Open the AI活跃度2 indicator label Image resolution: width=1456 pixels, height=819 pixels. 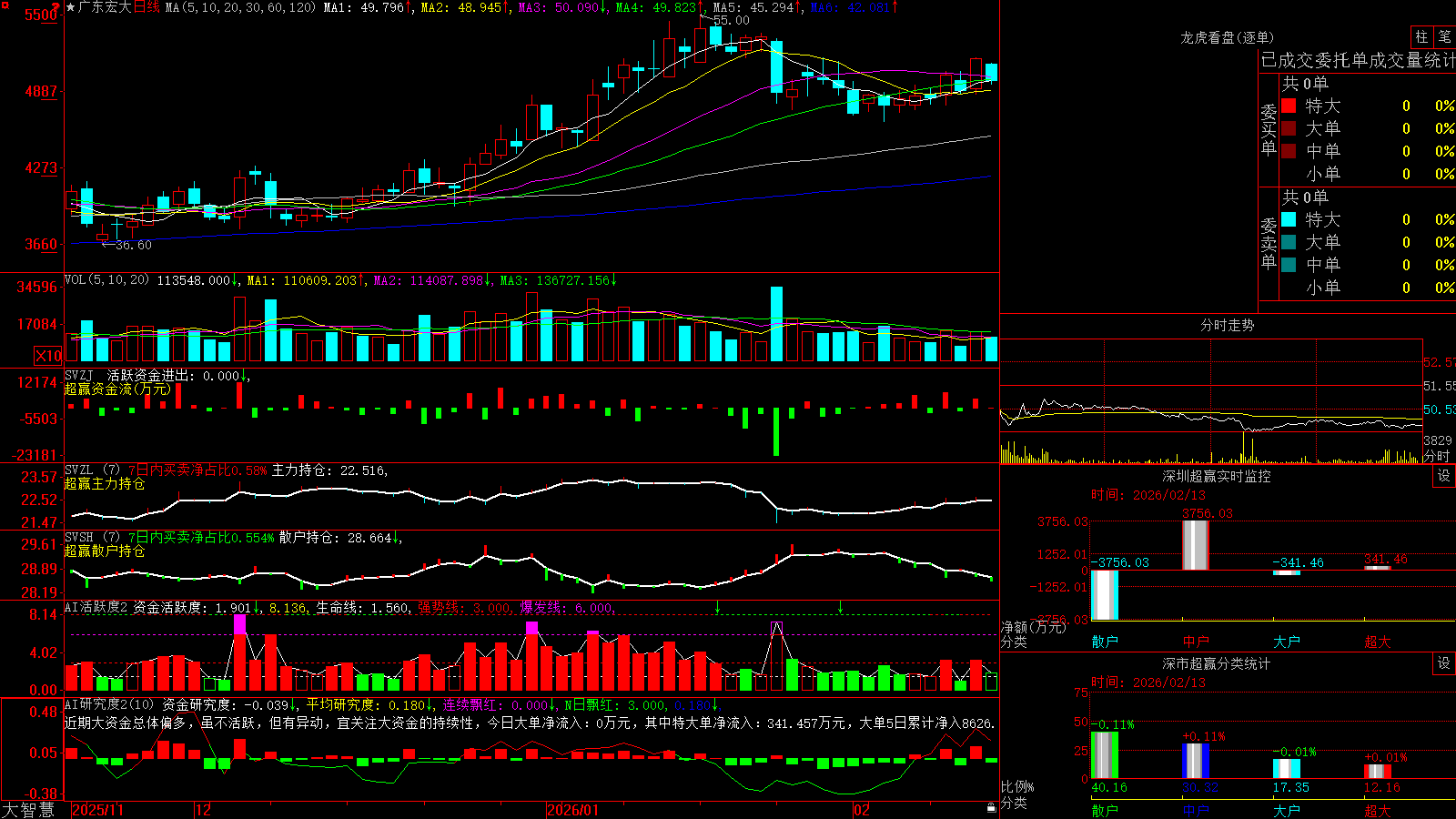96,607
